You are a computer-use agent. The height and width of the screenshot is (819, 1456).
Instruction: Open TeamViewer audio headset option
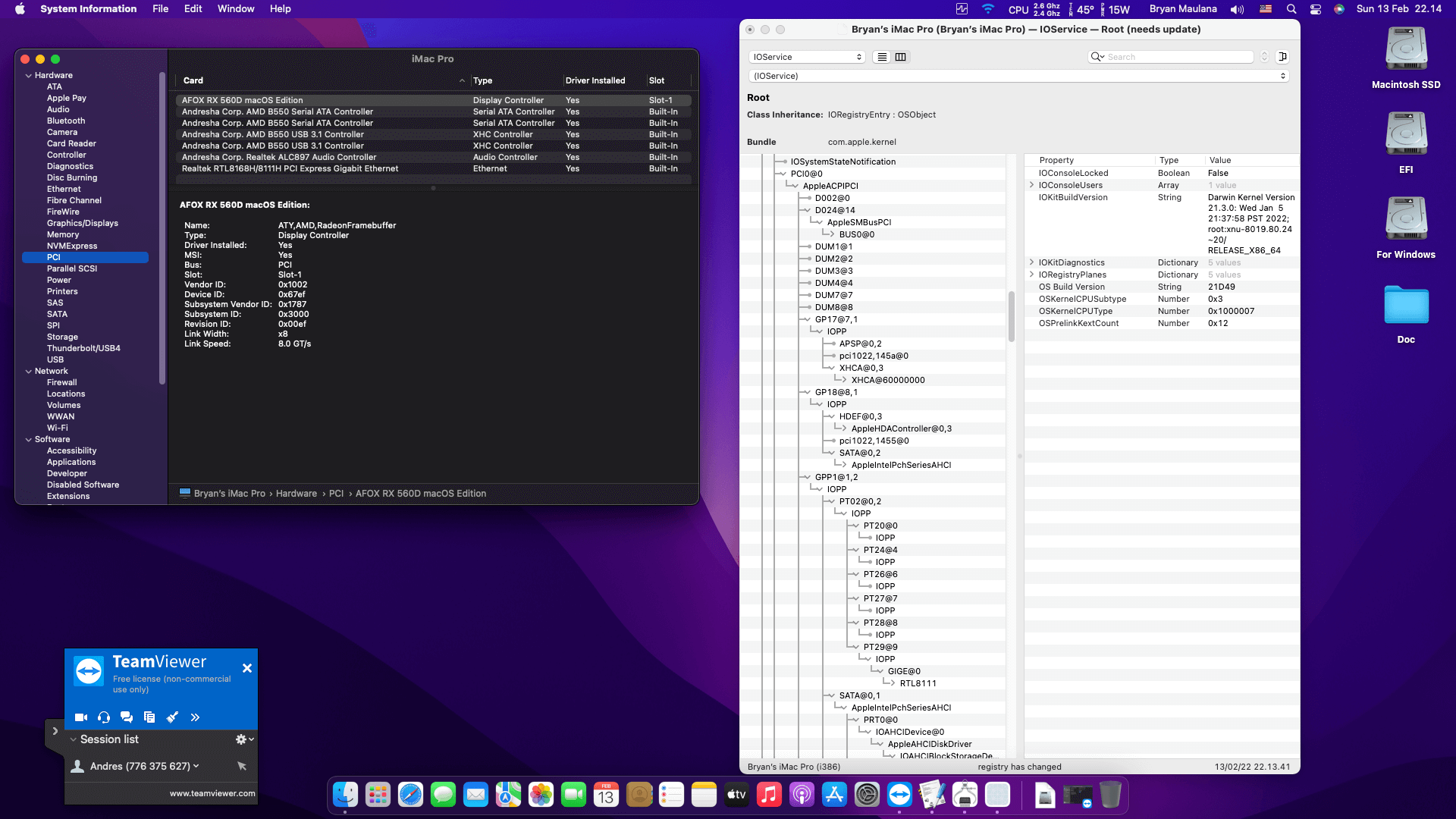(x=104, y=717)
